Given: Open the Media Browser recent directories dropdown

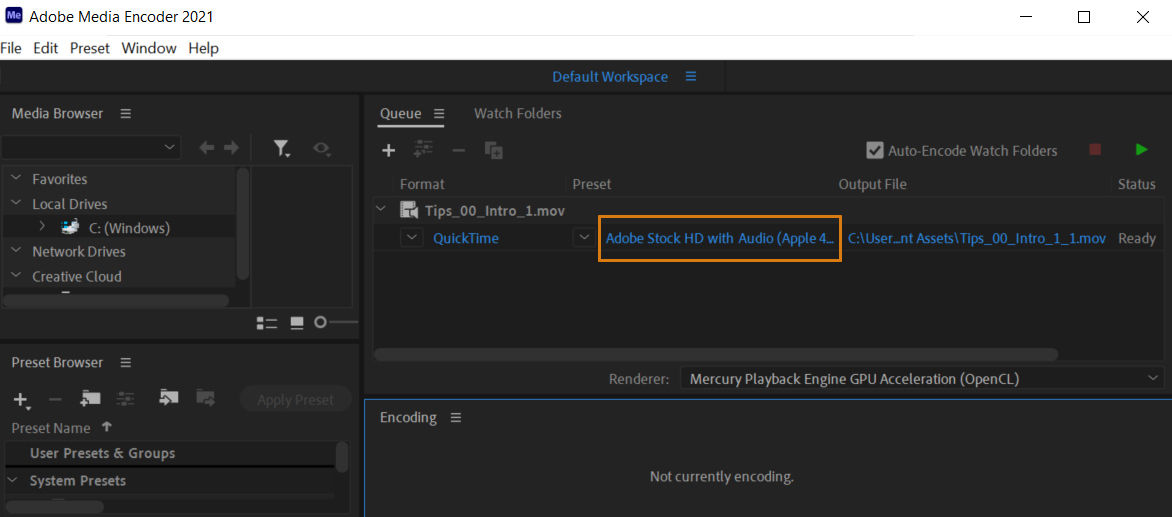Looking at the screenshot, I should (x=90, y=148).
